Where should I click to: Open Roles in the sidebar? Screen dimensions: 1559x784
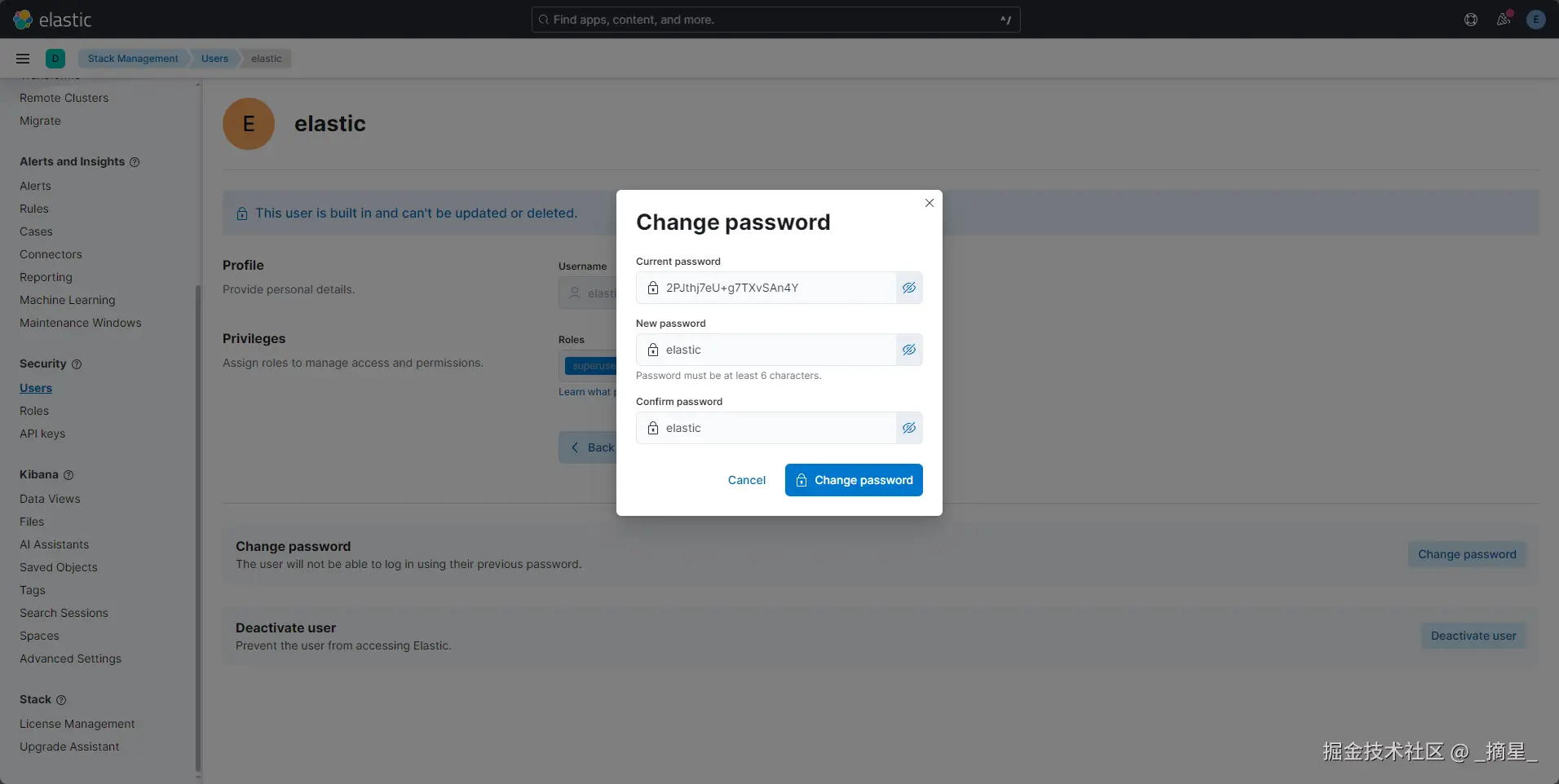(x=34, y=411)
